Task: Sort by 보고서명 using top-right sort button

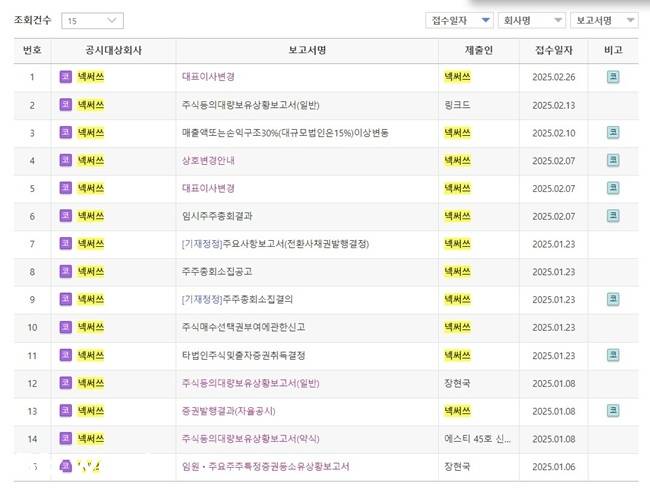Action: pyautogui.click(x=604, y=20)
